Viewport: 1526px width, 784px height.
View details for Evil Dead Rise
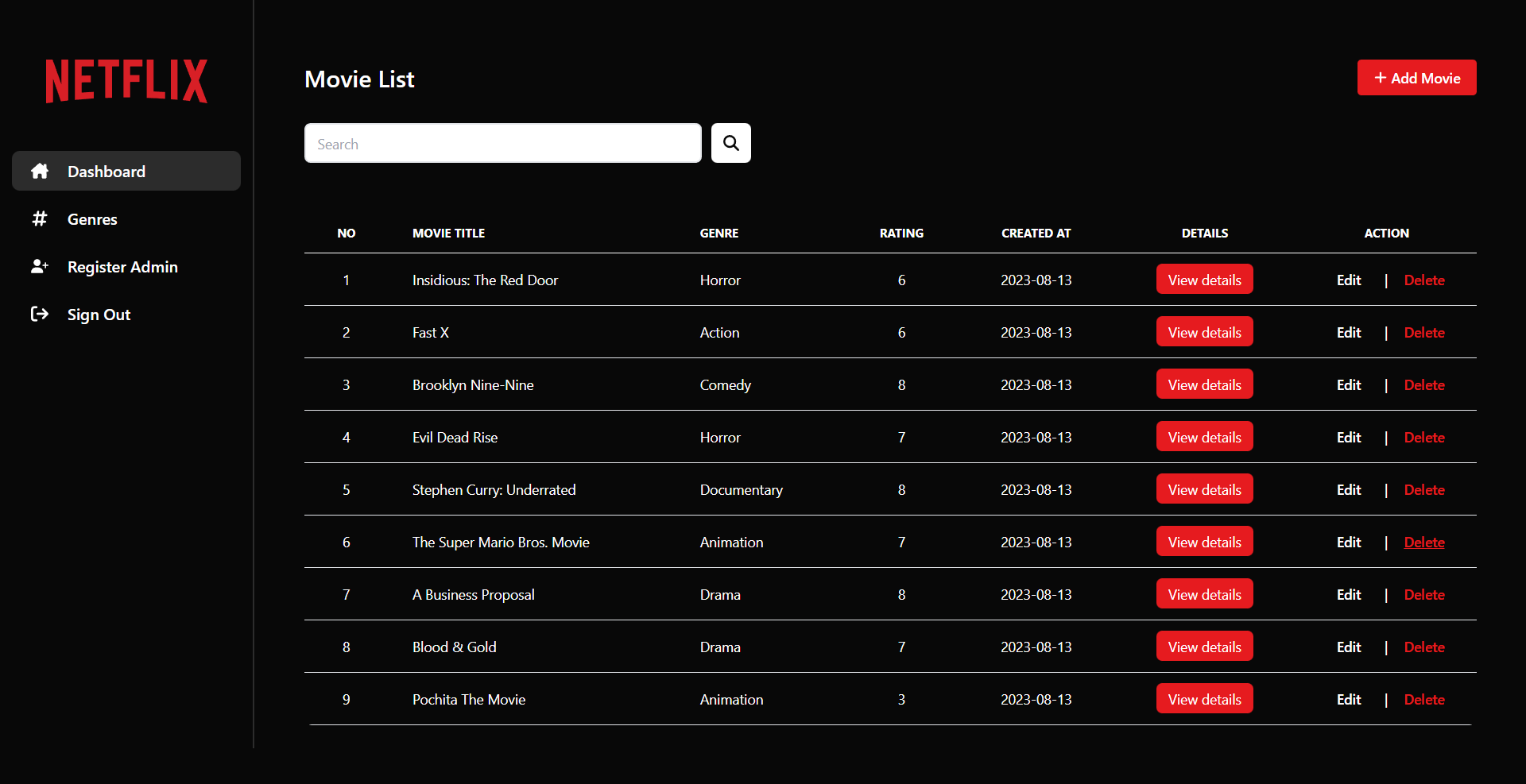pyautogui.click(x=1205, y=437)
